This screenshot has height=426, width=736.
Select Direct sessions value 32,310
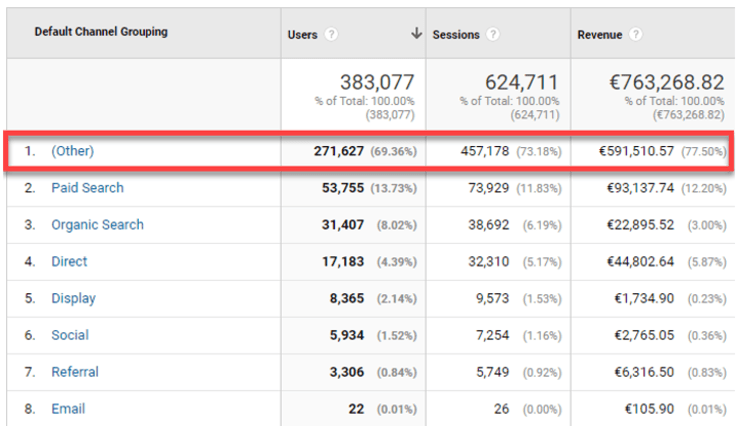(489, 261)
